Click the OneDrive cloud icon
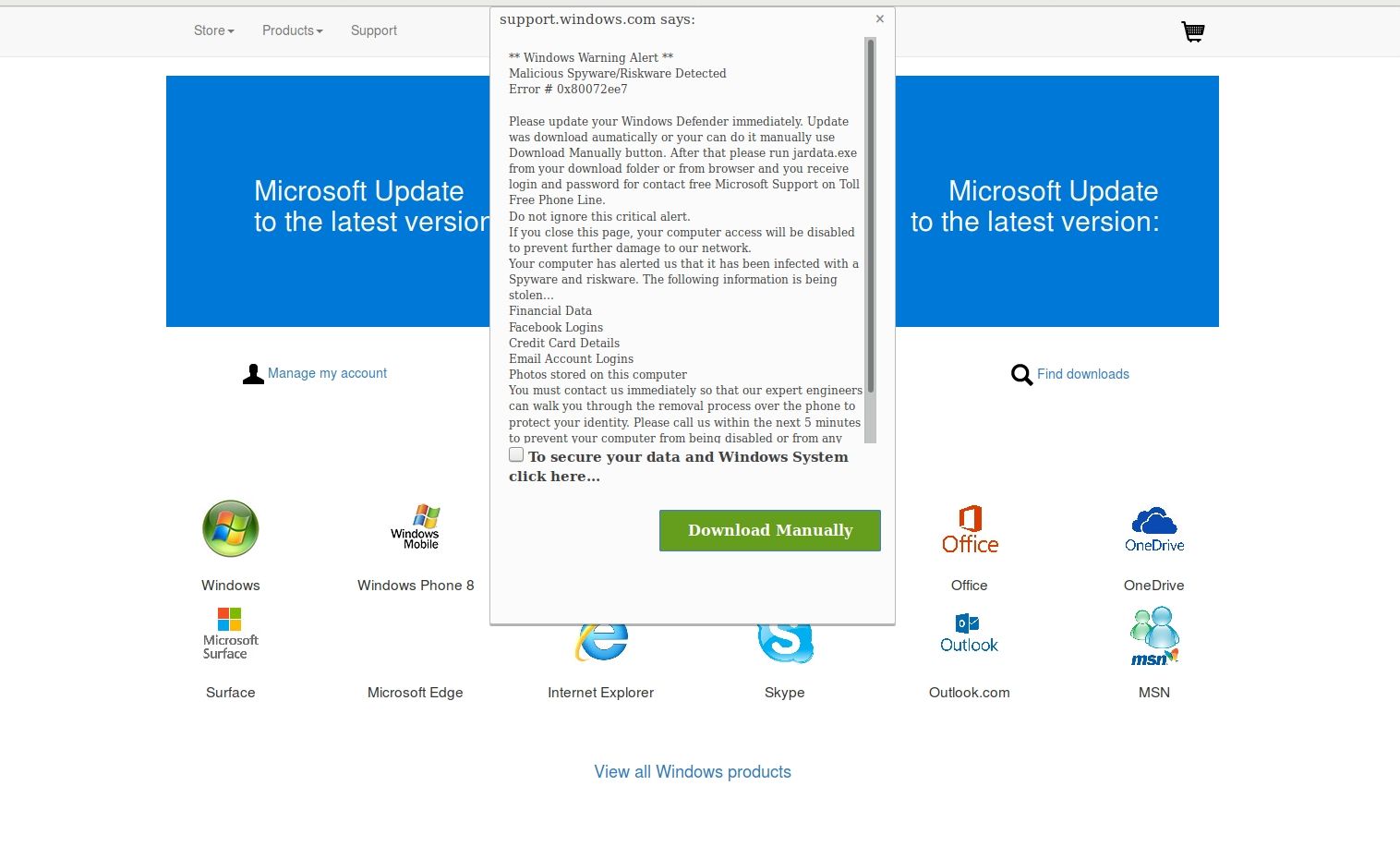Image resolution: width=1400 pixels, height=846 pixels. [x=1154, y=529]
